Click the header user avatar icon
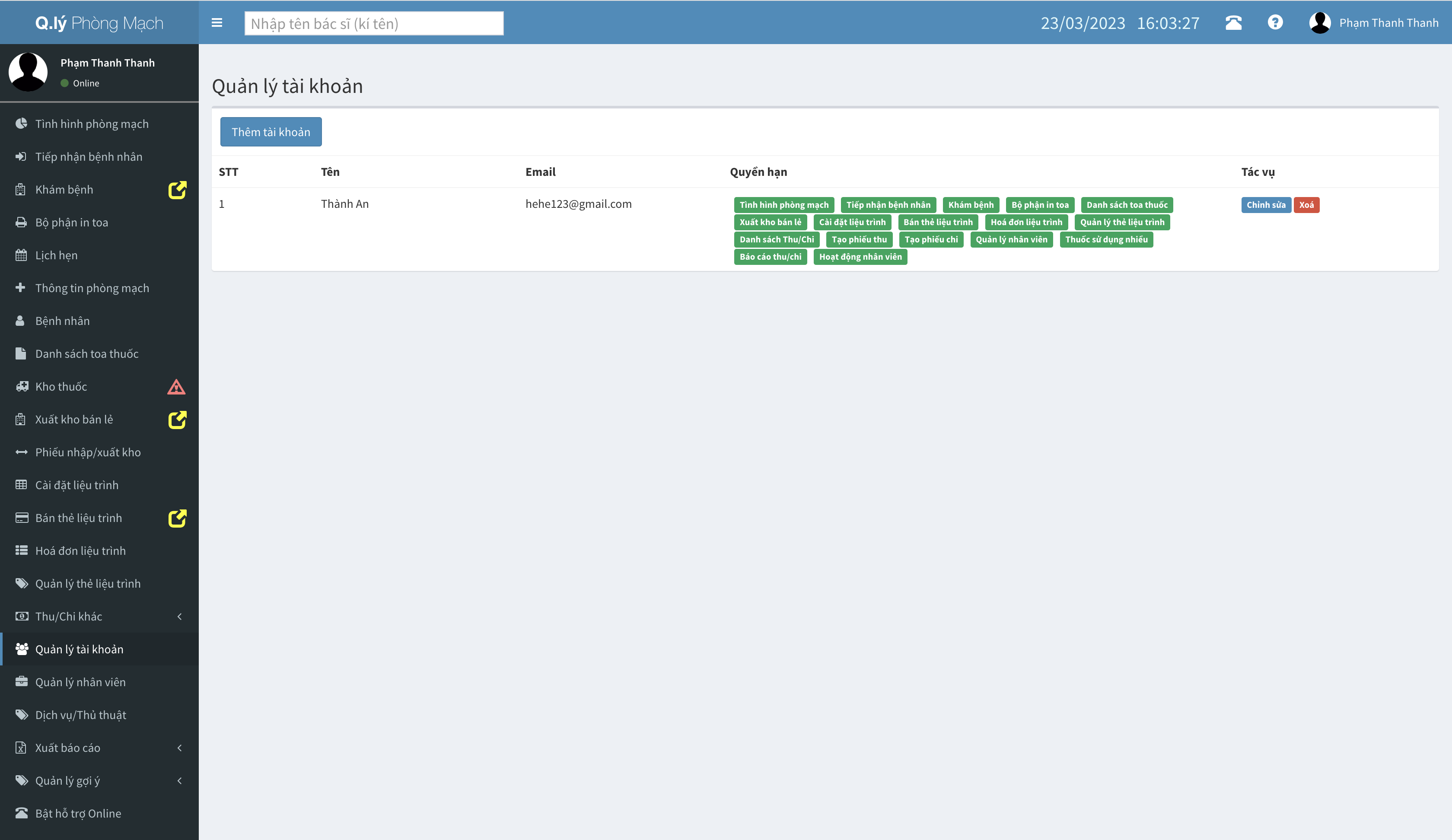The height and width of the screenshot is (840, 1452). coord(1319,22)
